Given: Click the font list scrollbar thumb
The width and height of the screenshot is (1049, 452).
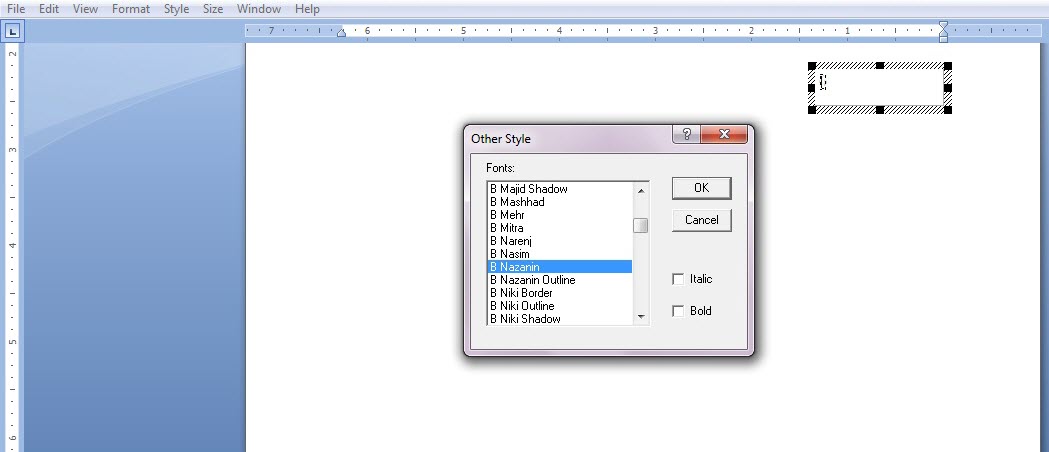Looking at the screenshot, I should click(640, 225).
